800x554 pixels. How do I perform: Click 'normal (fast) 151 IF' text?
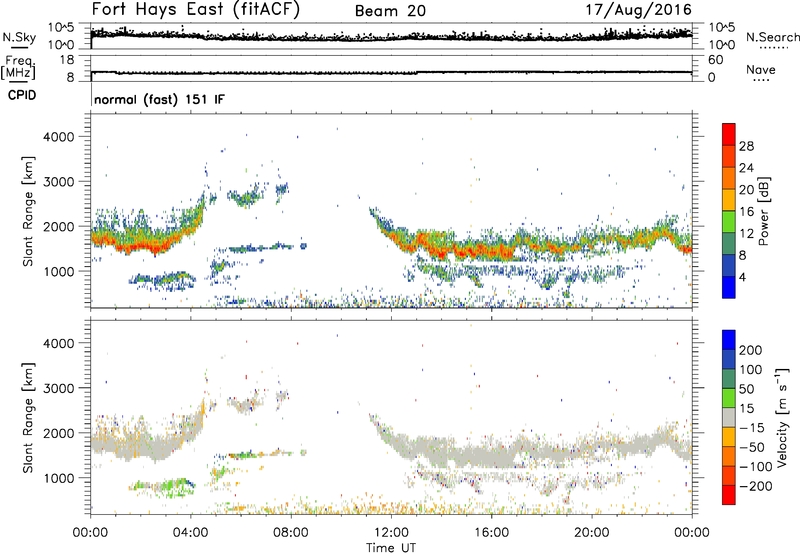coord(159,99)
